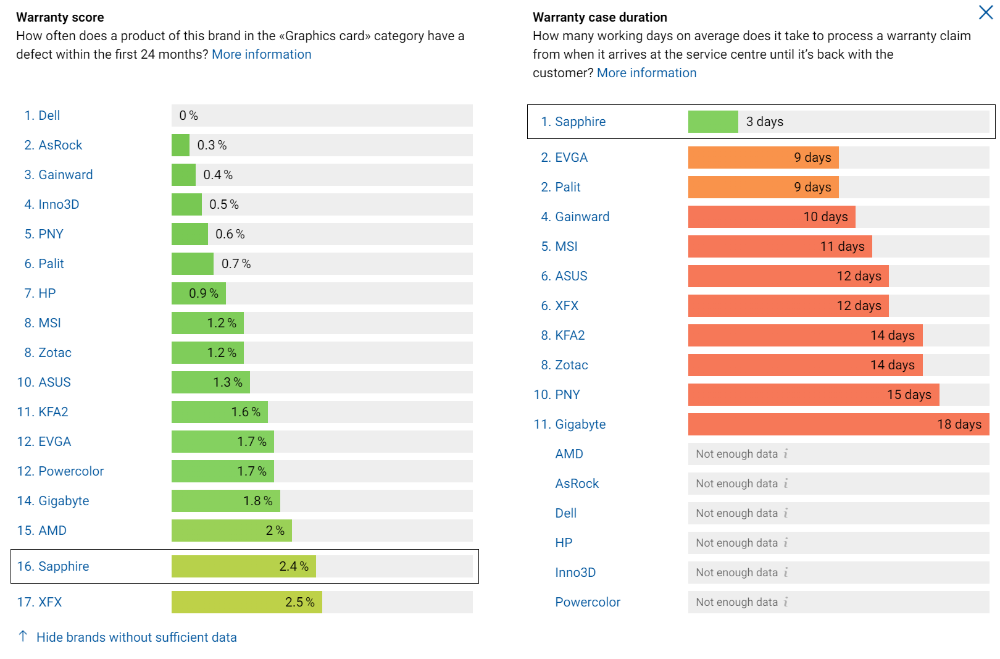Open More information under Warranty score
Viewport: 1000px width, 659px height.
[x=261, y=54]
